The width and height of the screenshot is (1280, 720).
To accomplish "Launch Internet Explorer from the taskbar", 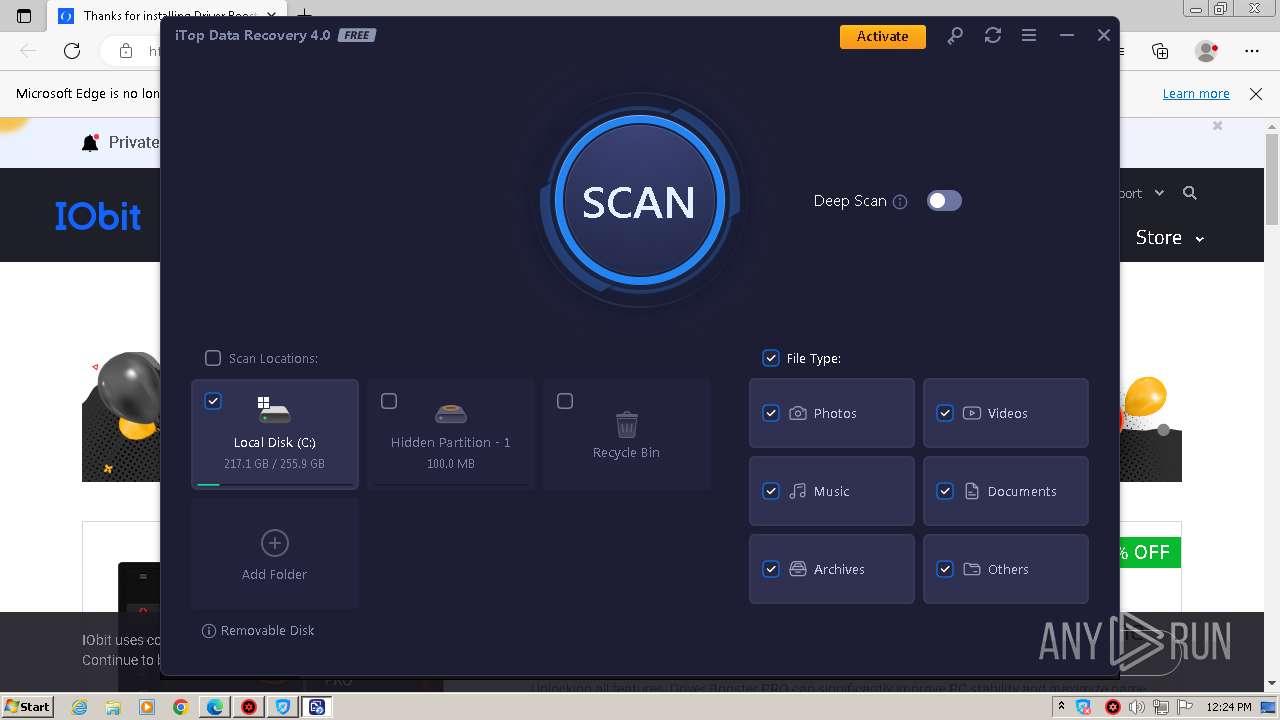I will coord(80,707).
